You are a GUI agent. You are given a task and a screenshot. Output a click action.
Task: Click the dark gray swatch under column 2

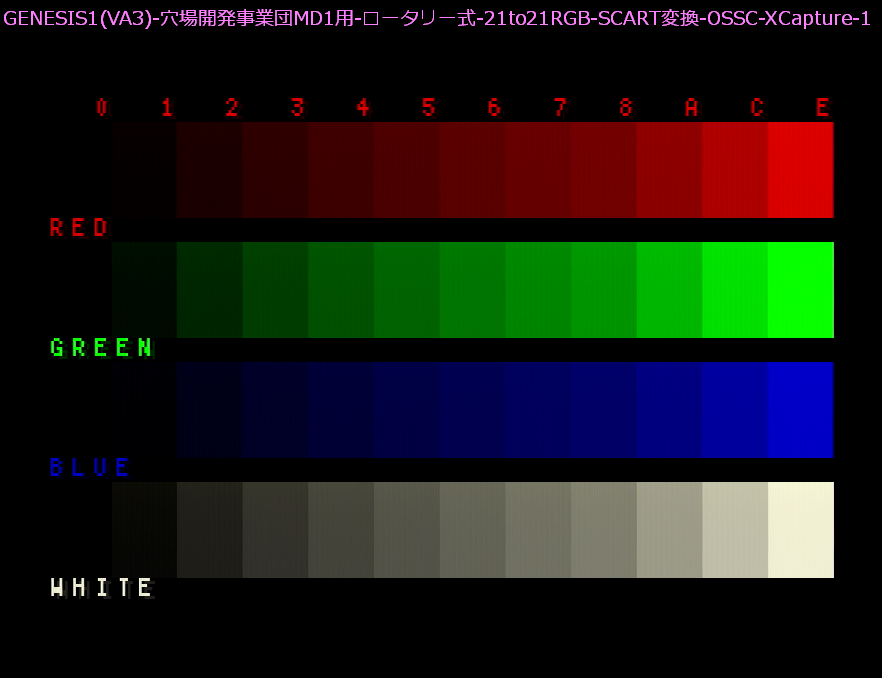[x=210, y=529]
